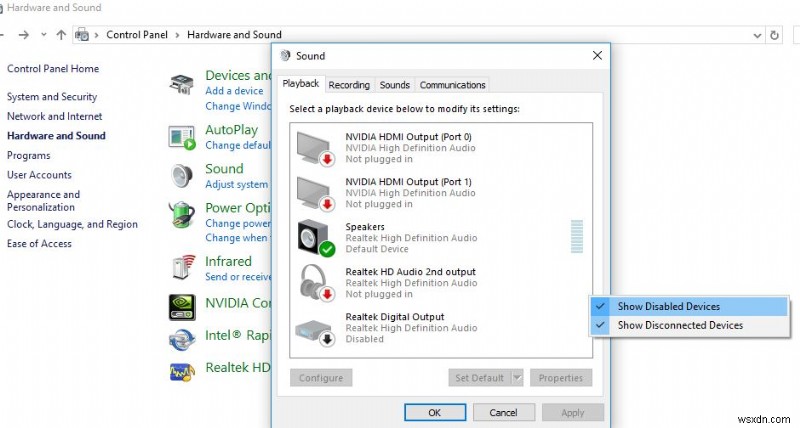The width and height of the screenshot is (800, 428).
Task: Open the Network and Internet link
Action: tap(55, 116)
